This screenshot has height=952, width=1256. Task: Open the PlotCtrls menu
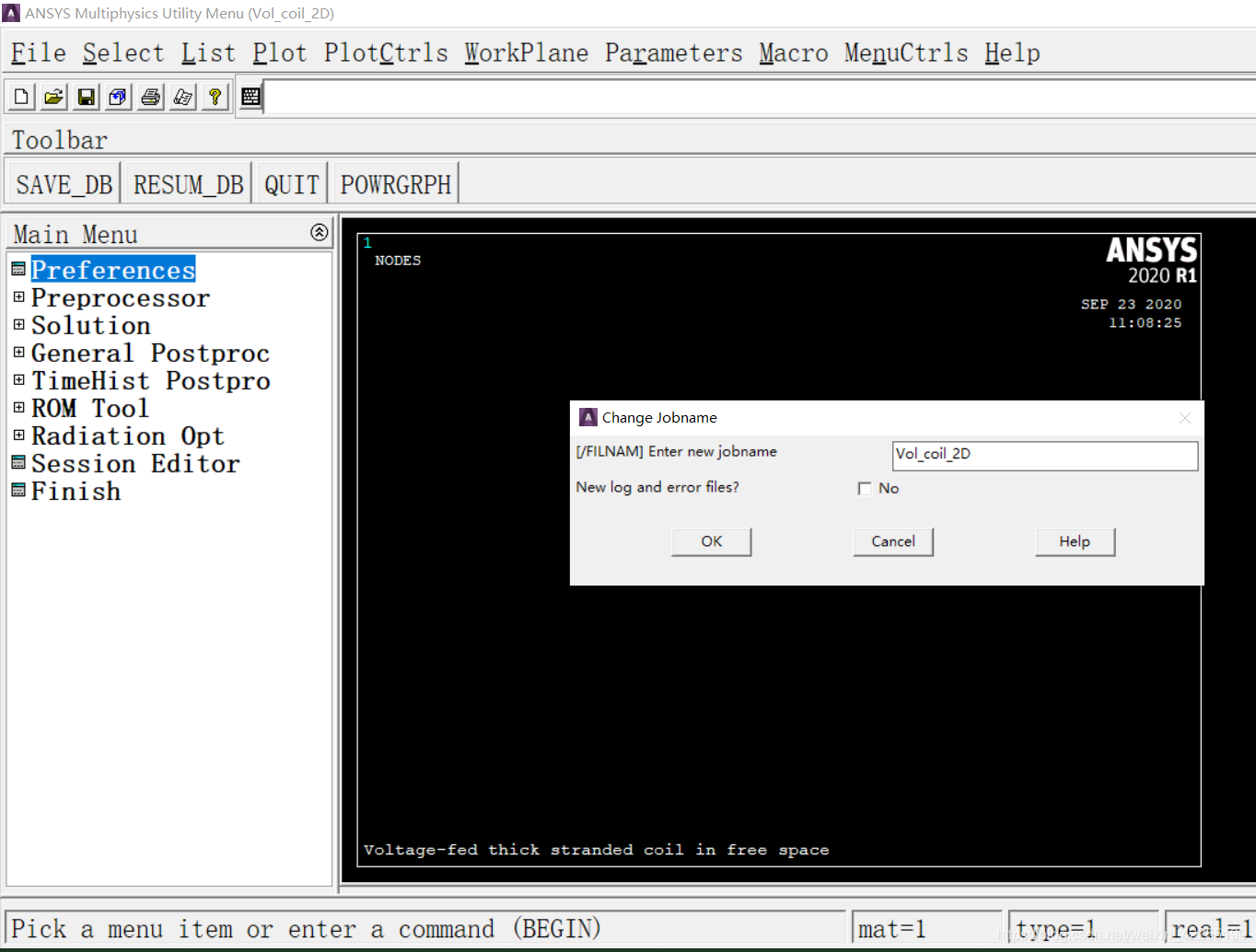pyautogui.click(x=386, y=53)
